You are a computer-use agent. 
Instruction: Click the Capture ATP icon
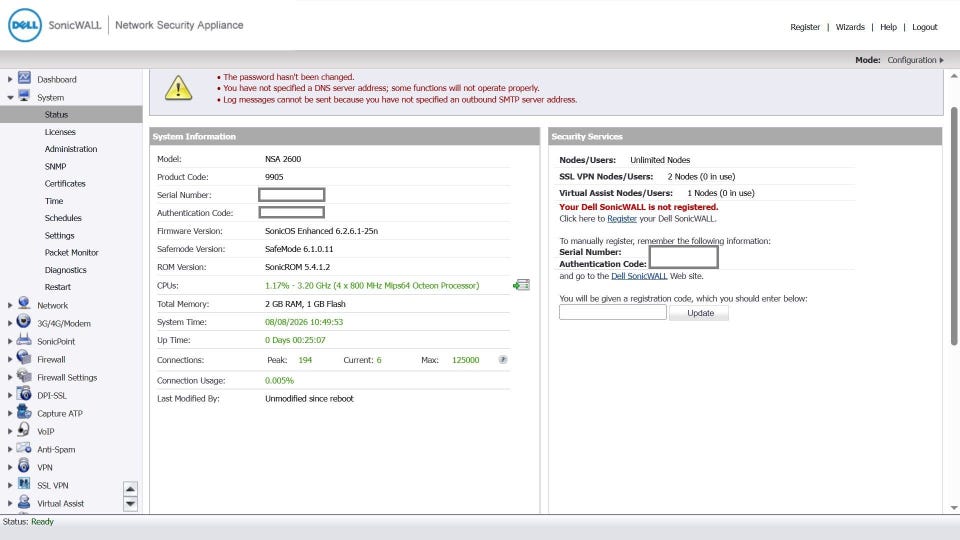(x=24, y=412)
